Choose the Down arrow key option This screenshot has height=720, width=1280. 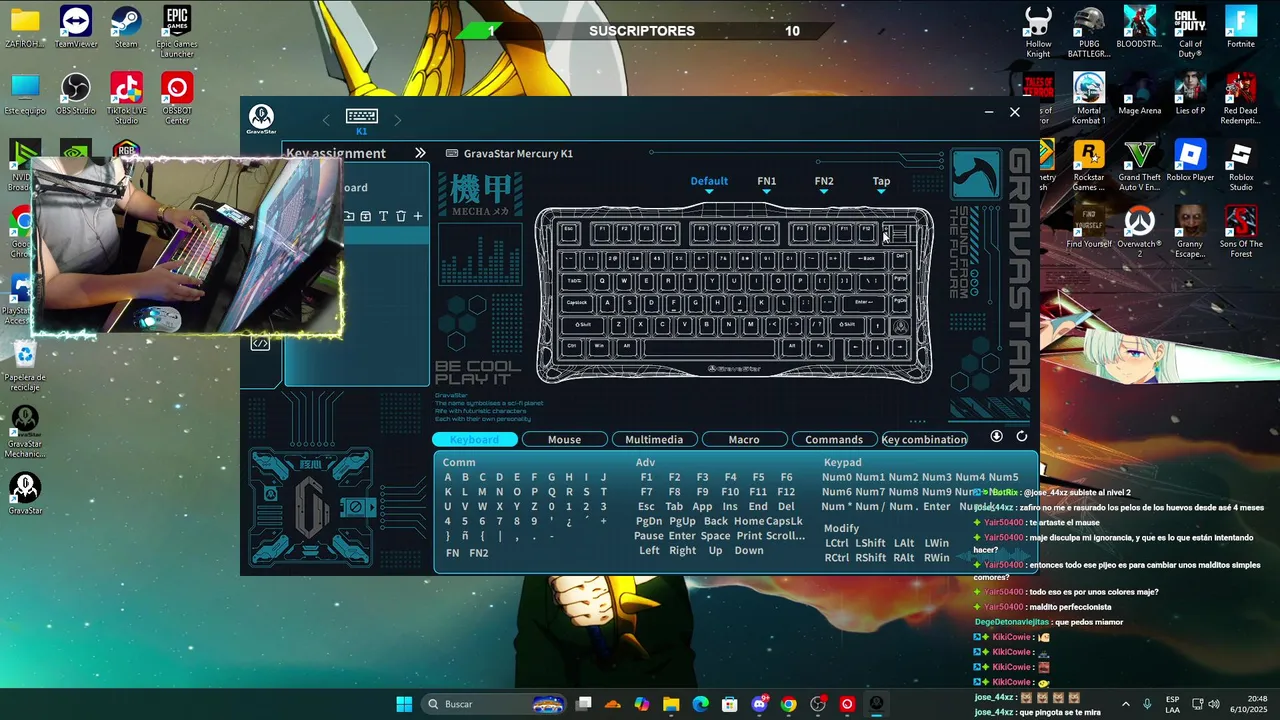point(749,550)
